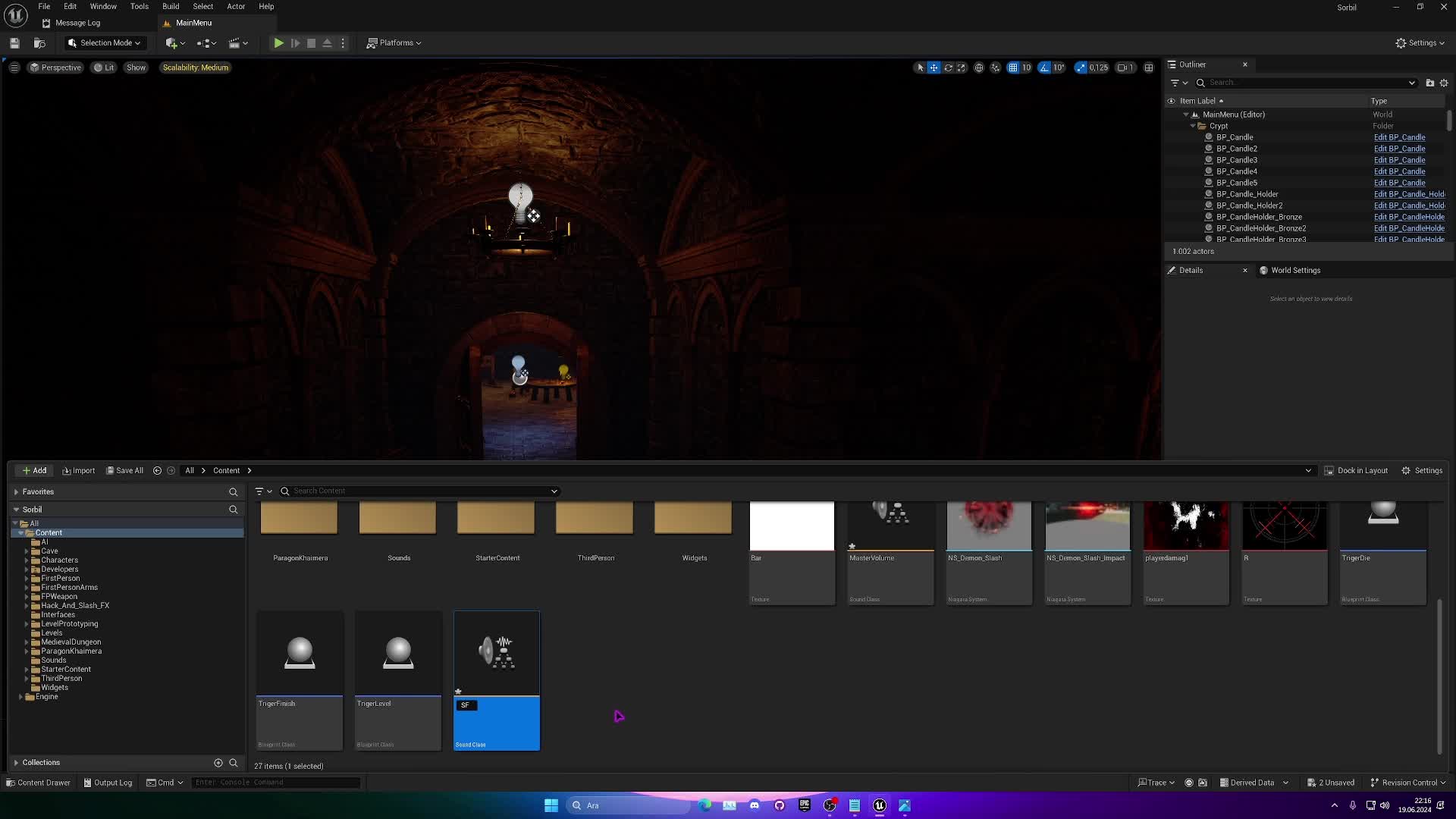Open the Build menu

[171, 6]
